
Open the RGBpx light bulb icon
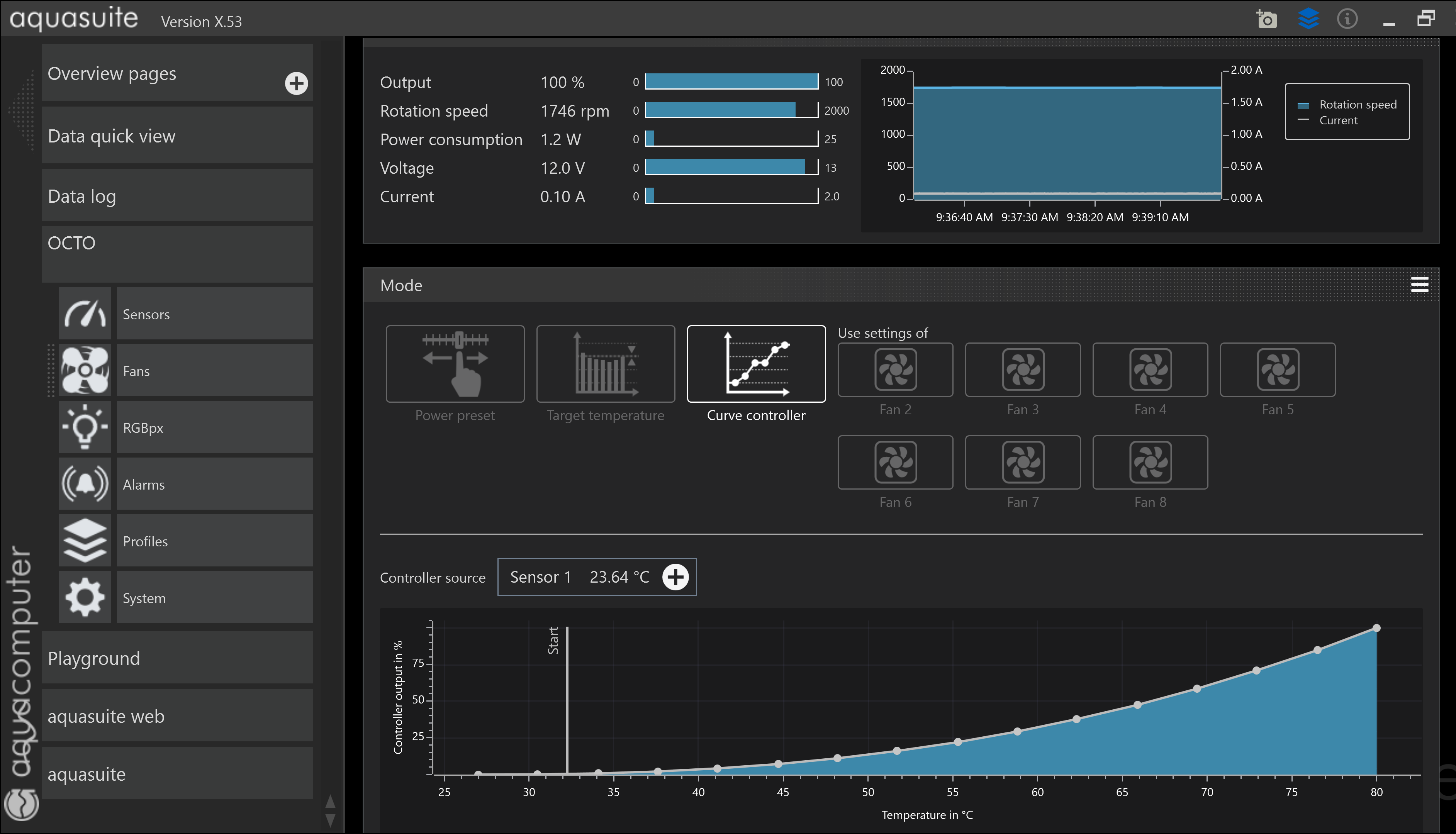(x=85, y=427)
